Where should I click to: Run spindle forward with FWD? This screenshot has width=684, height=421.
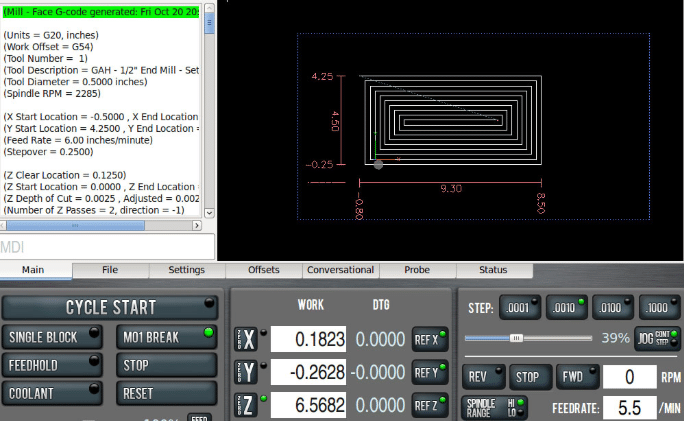pyautogui.click(x=578, y=377)
